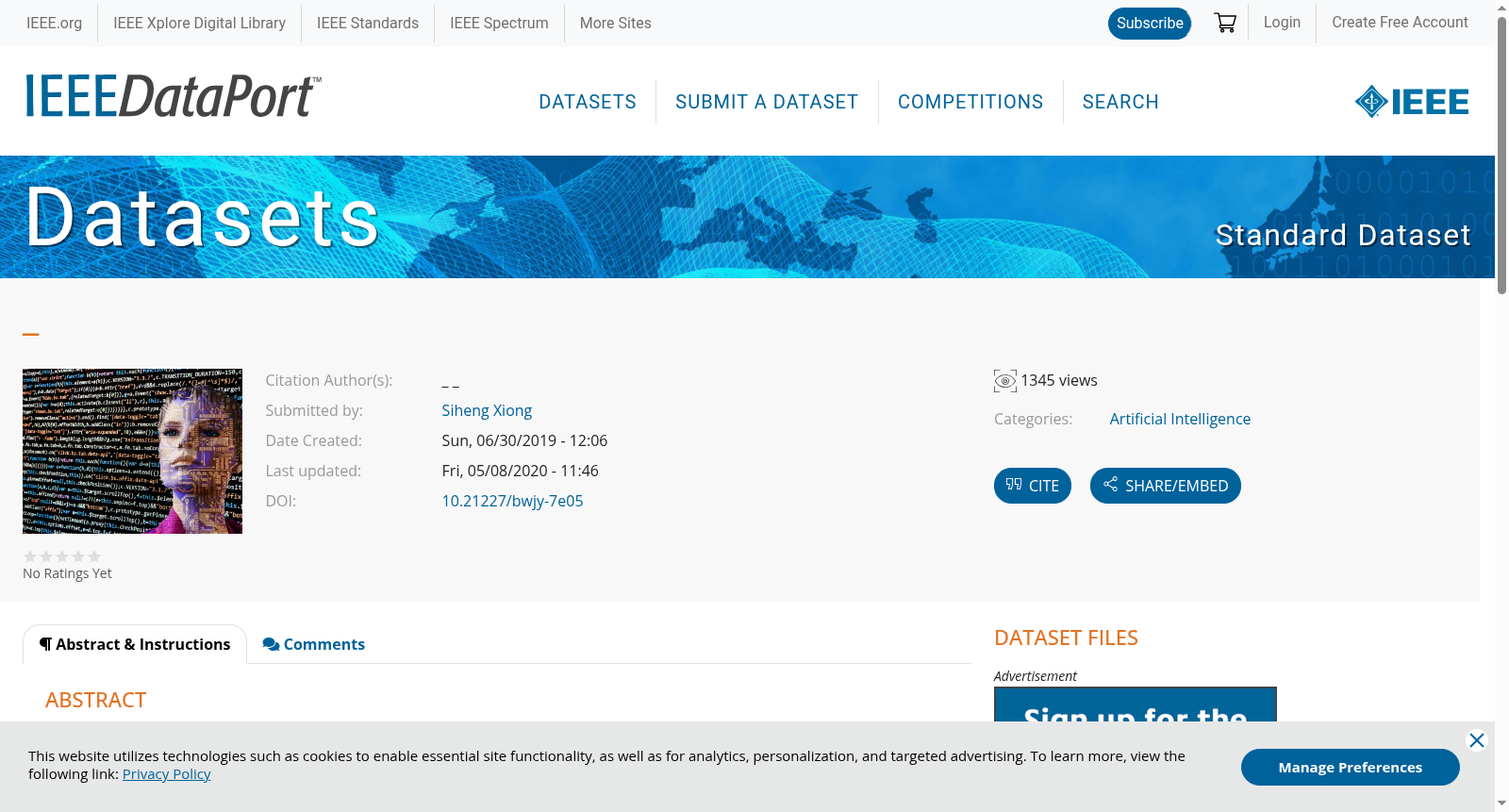The height and width of the screenshot is (812, 1509).
Task: Click the 'Standard Dataset' banner text
Action: click(x=1343, y=235)
